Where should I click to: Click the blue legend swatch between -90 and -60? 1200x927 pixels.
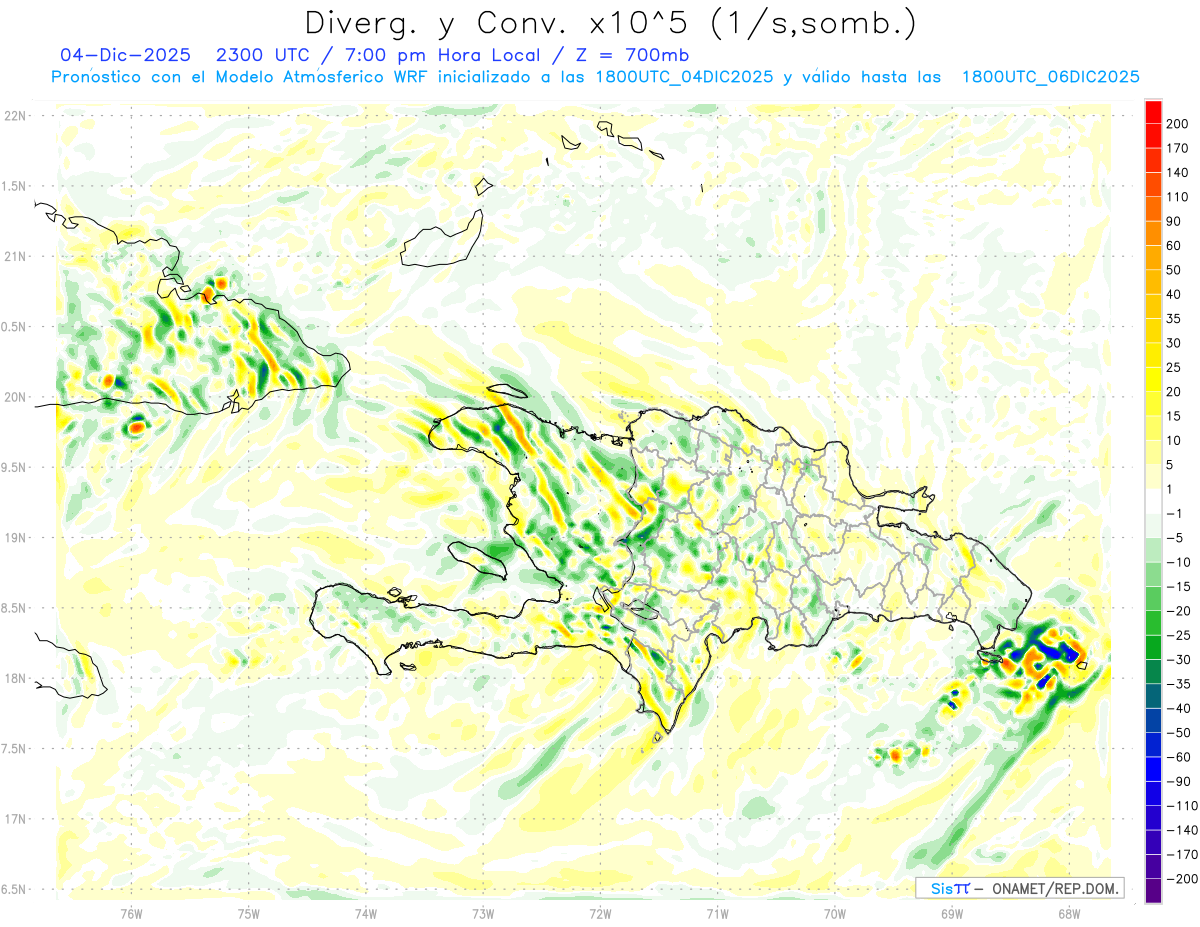(x=1153, y=770)
